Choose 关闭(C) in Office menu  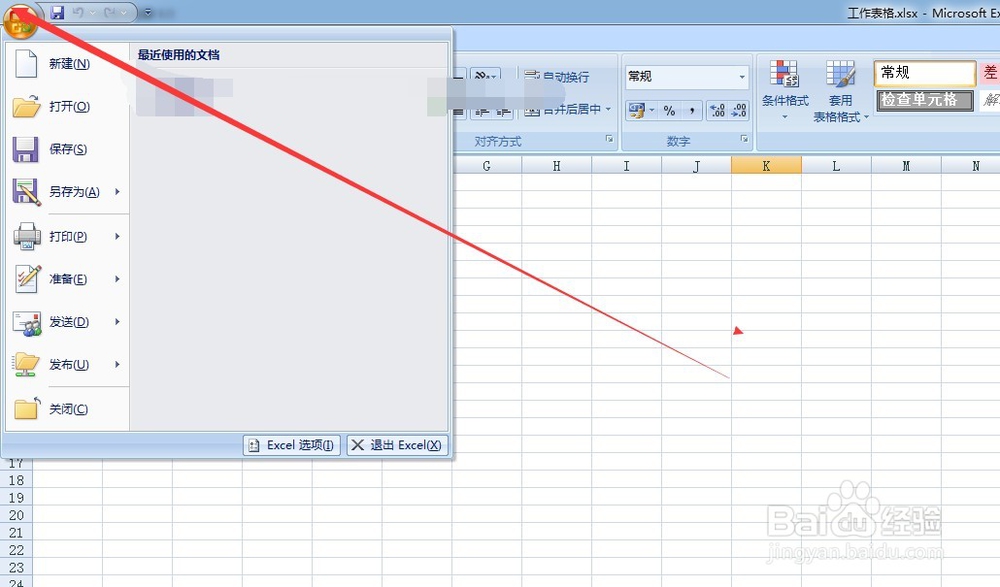[x=68, y=409]
